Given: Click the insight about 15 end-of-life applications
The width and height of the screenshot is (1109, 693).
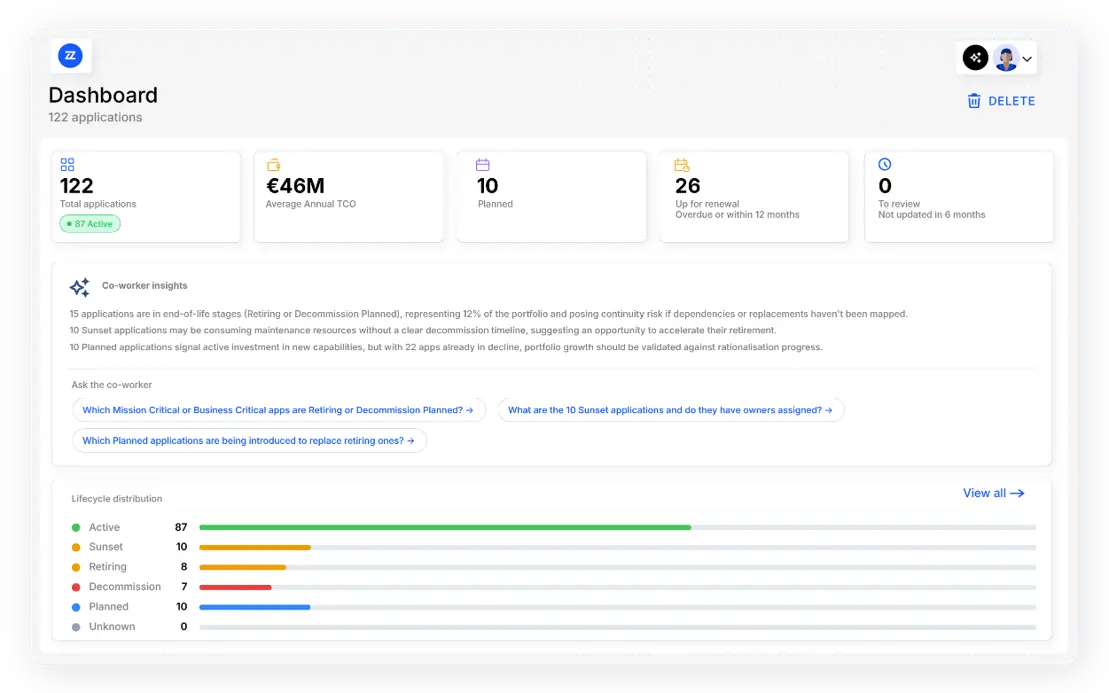Looking at the screenshot, I should click(488, 314).
